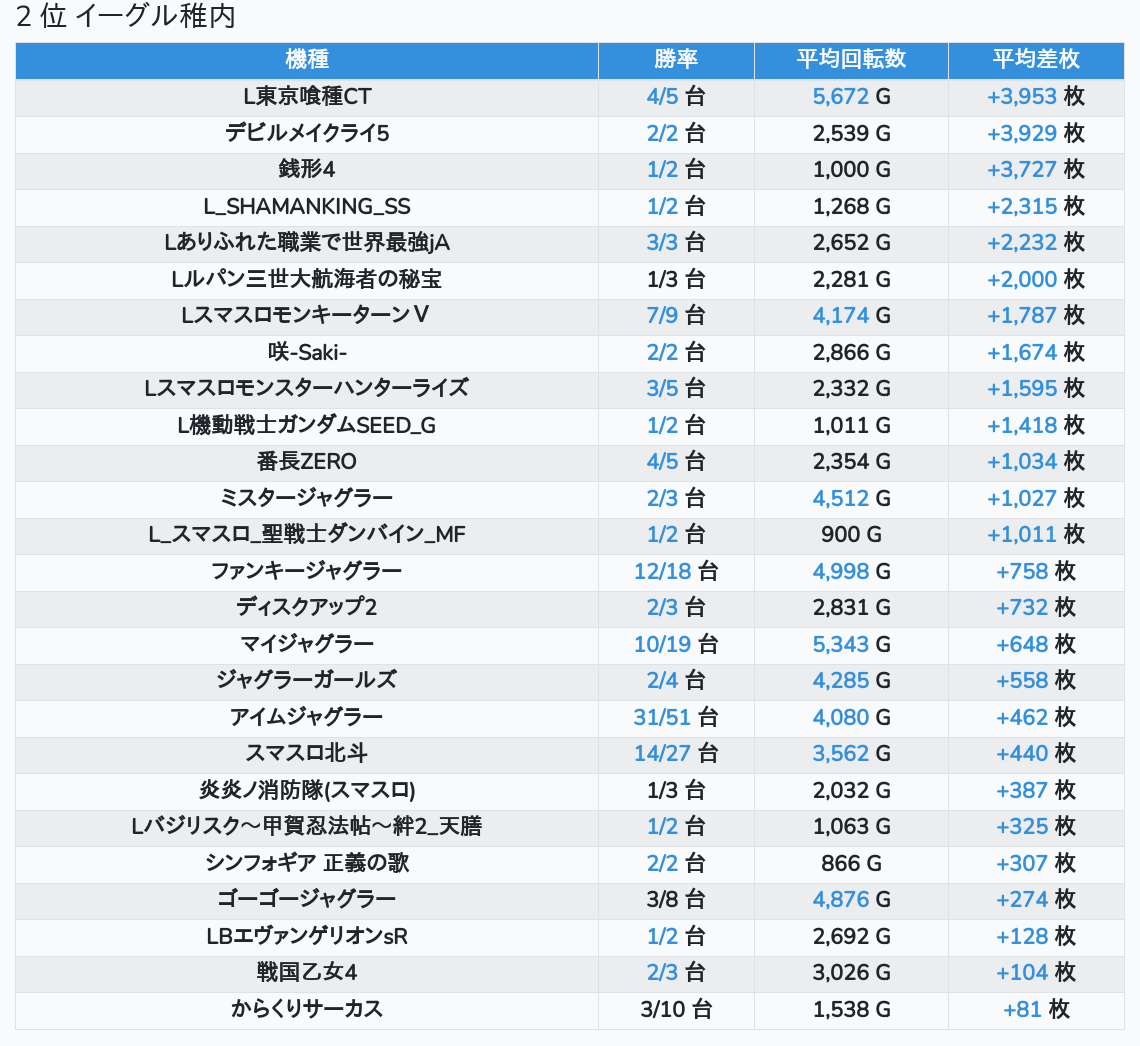Click 5,672 G average spins value

(x=851, y=97)
